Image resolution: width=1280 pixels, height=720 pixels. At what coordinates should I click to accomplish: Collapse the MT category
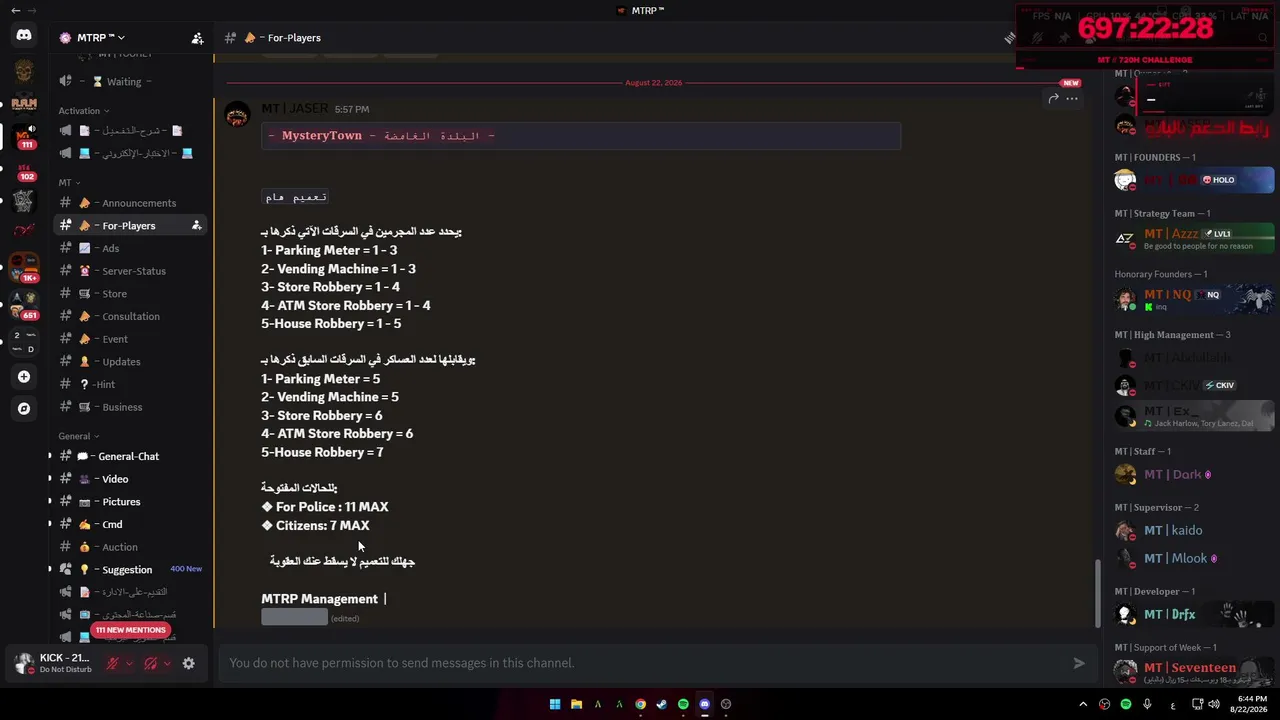(x=68, y=183)
